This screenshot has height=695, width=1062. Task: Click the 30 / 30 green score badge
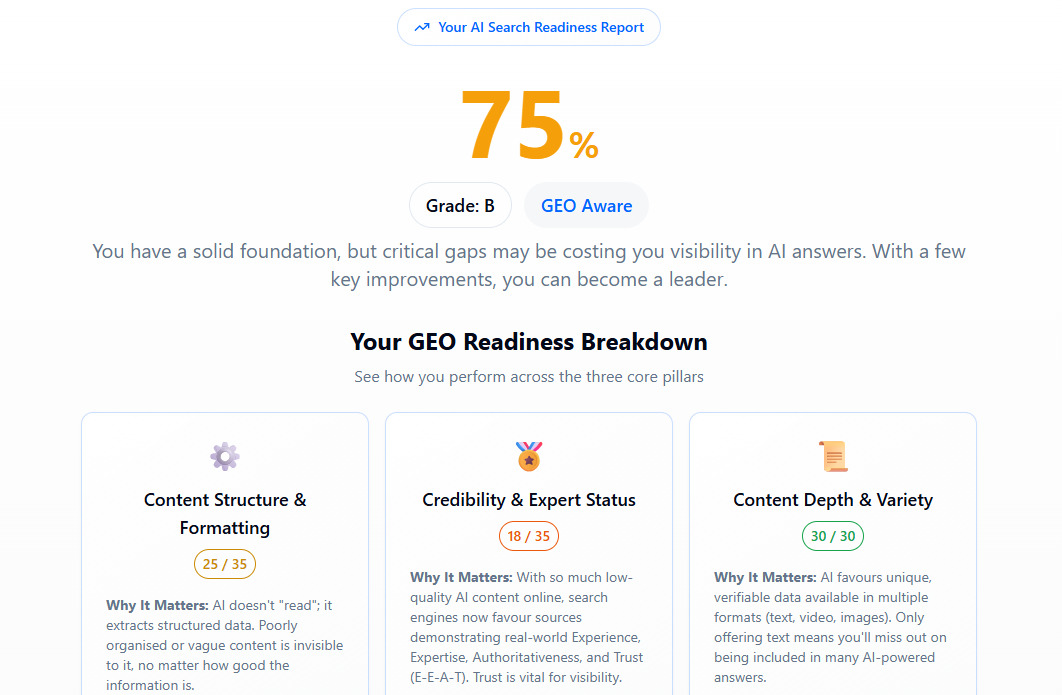(832, 536)
